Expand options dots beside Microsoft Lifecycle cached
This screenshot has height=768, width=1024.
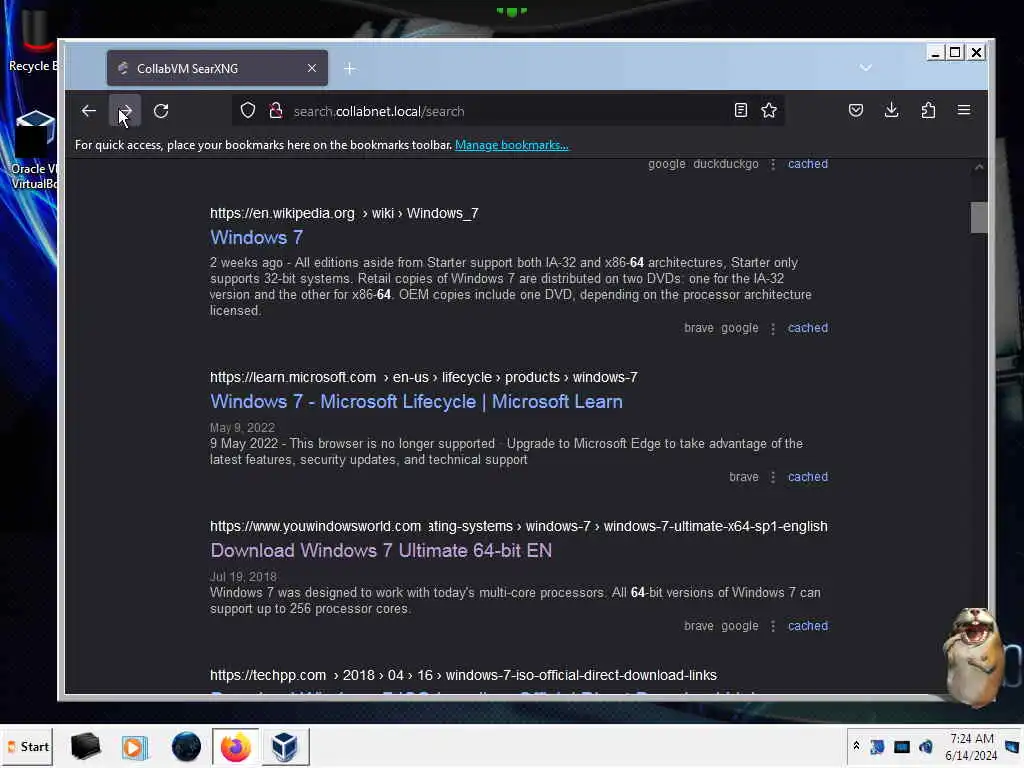[x=773, y=477]
